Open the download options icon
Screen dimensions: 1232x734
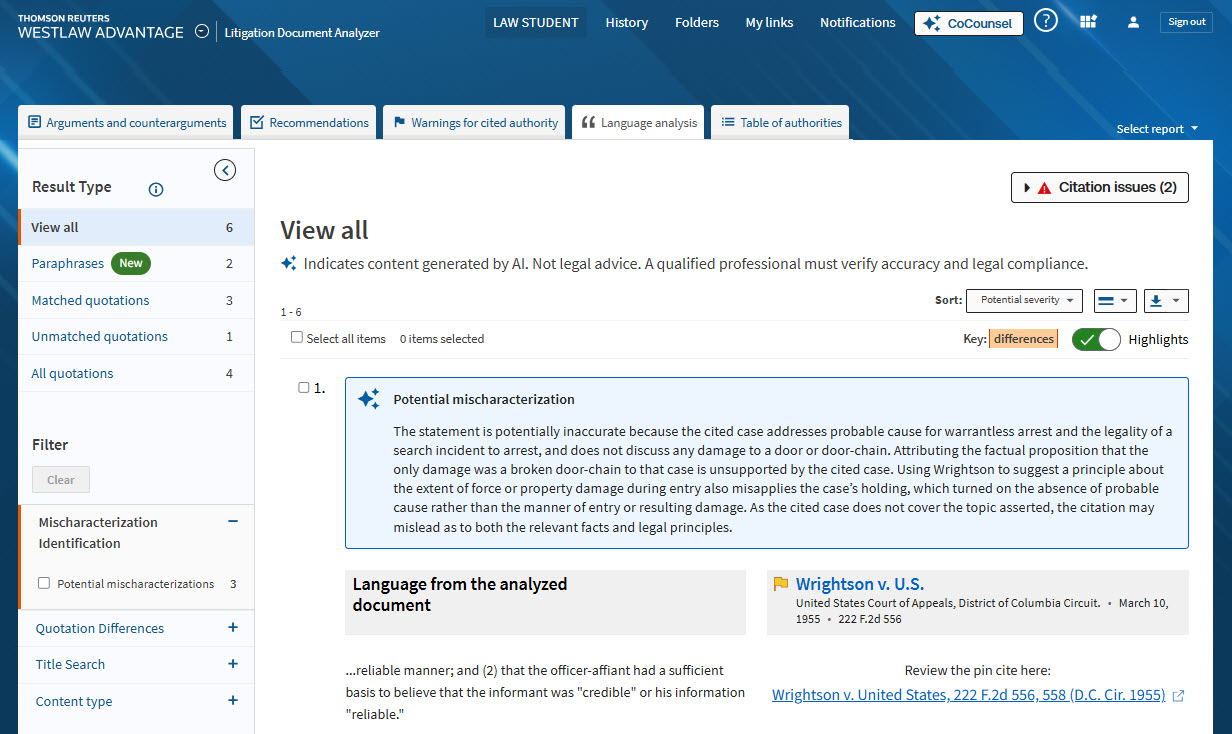tap(1165, 300)
